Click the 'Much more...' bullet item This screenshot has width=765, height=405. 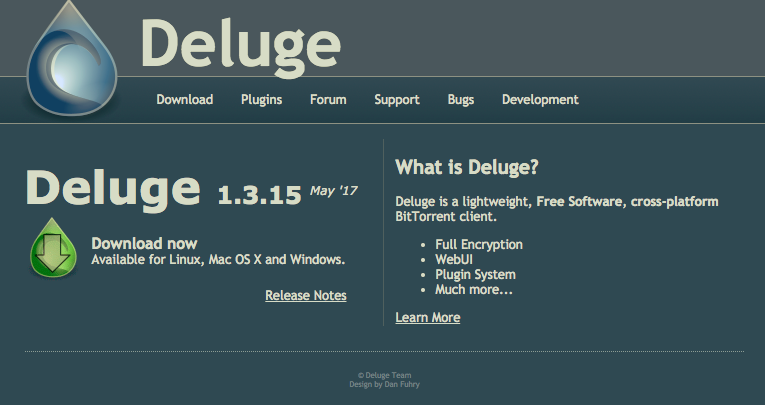point(474,289)
